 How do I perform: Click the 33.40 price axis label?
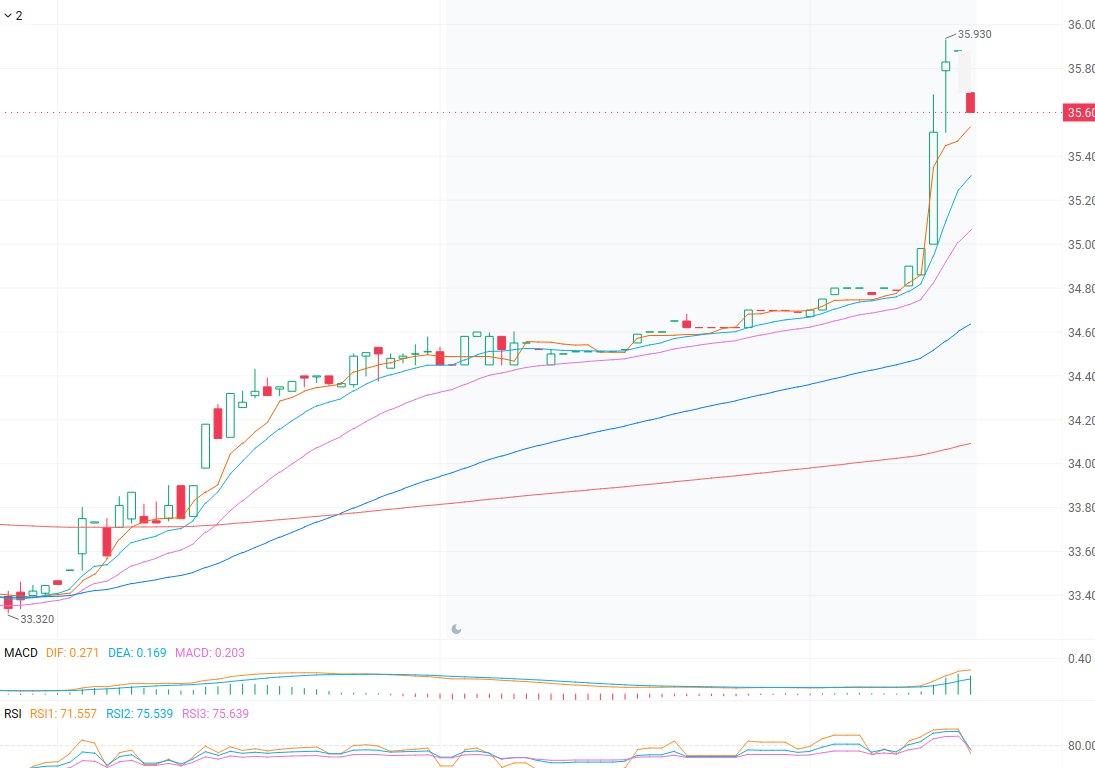1081,596
